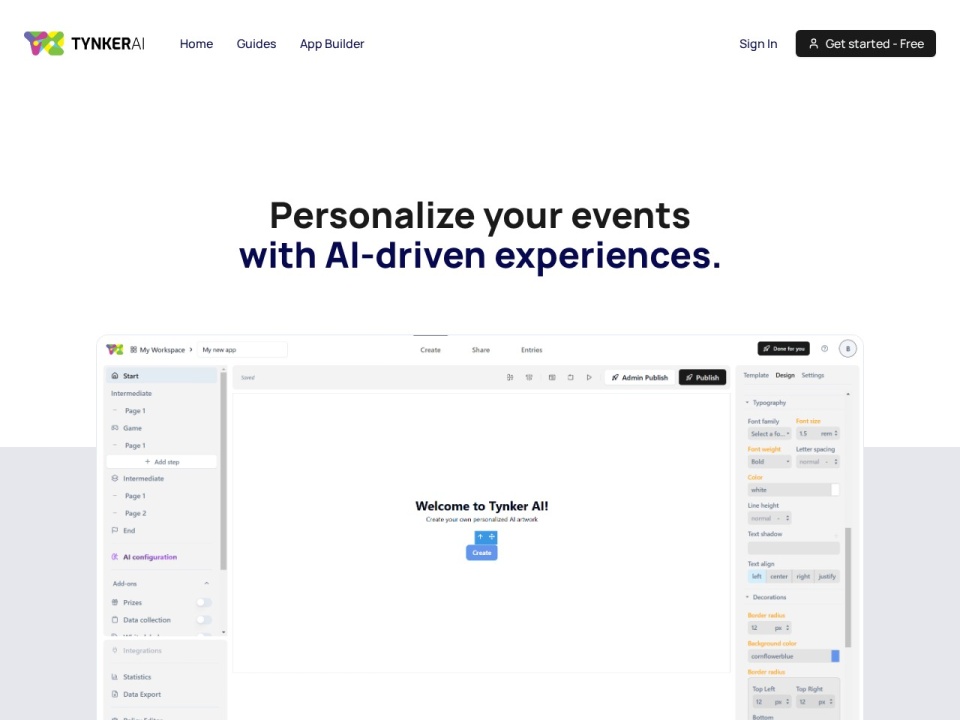The height and width of the screenshot is (720, 960).
Task: Click the cornflowerblue background color swatch
Action: tap(835, 656)
